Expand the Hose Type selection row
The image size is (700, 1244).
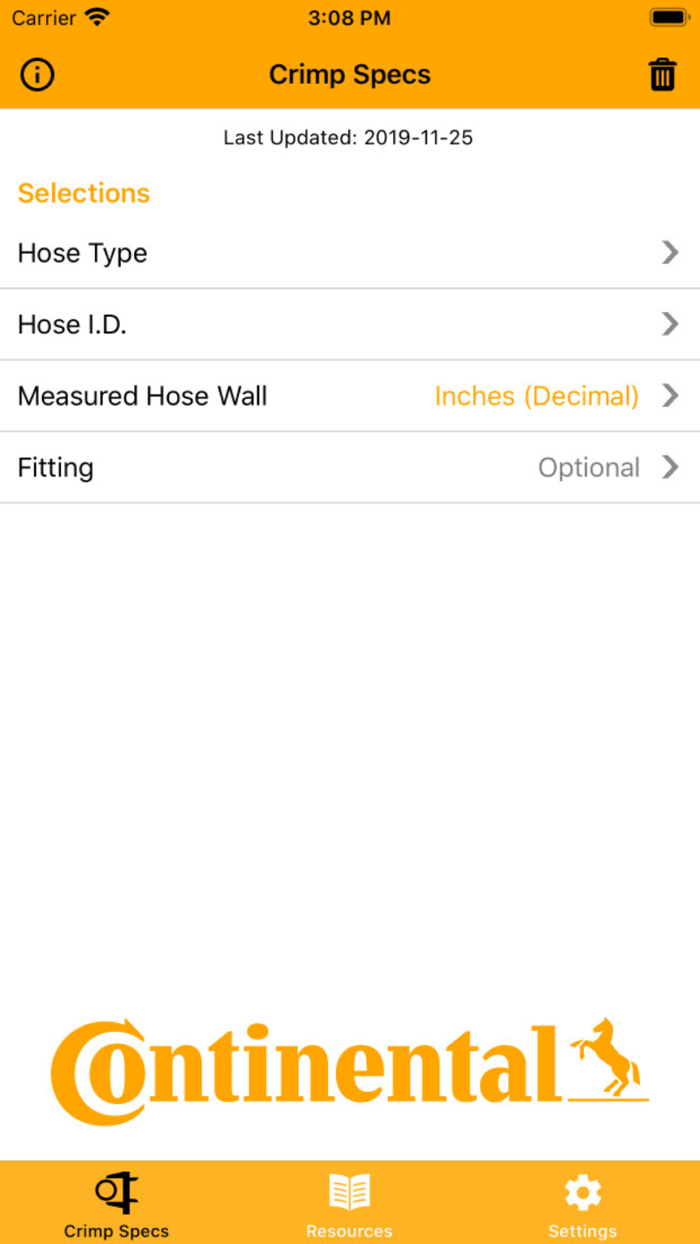click(x=350, y=253)
